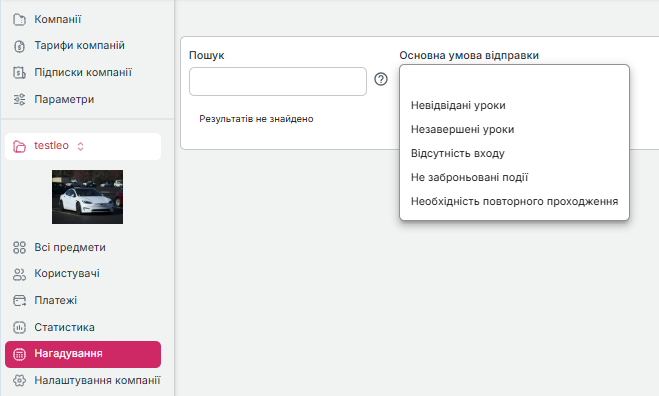
Task: Click the Налаштування компанії gear icon
Action: click(19, 380)
